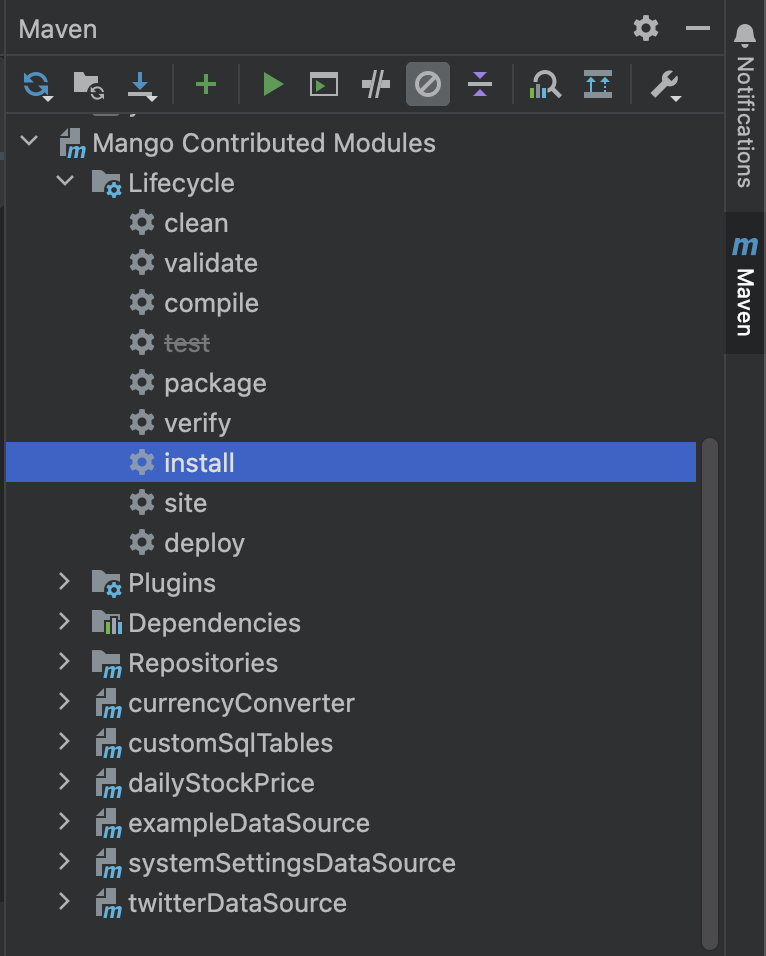Toggle Offline Mode in Maven toolbar
Viewport: 766px width, 956px height.
(x=376, y=84)
